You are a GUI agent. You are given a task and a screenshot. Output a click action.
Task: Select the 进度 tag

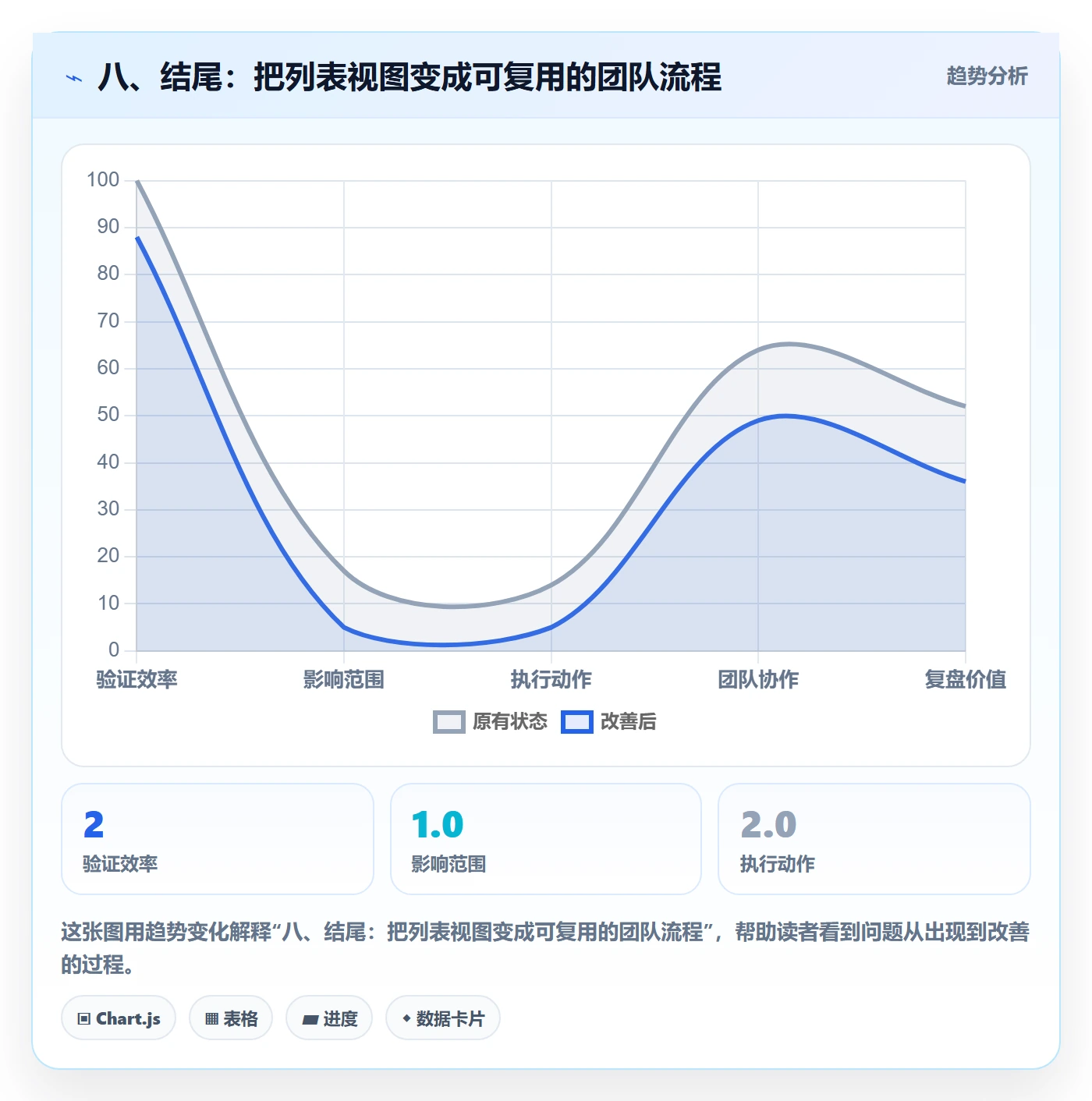(329, 1018)
